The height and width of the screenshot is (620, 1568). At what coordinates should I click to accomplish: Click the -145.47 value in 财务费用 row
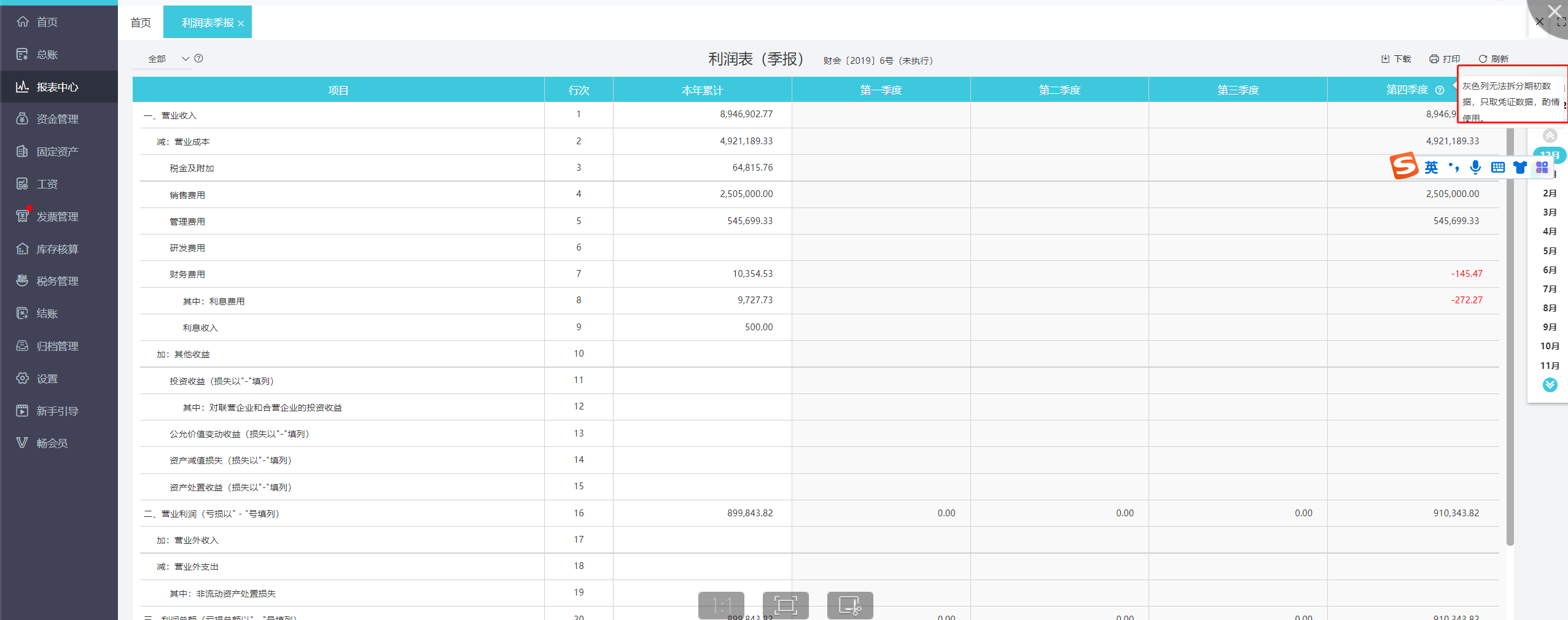[x=1467, y=274]
